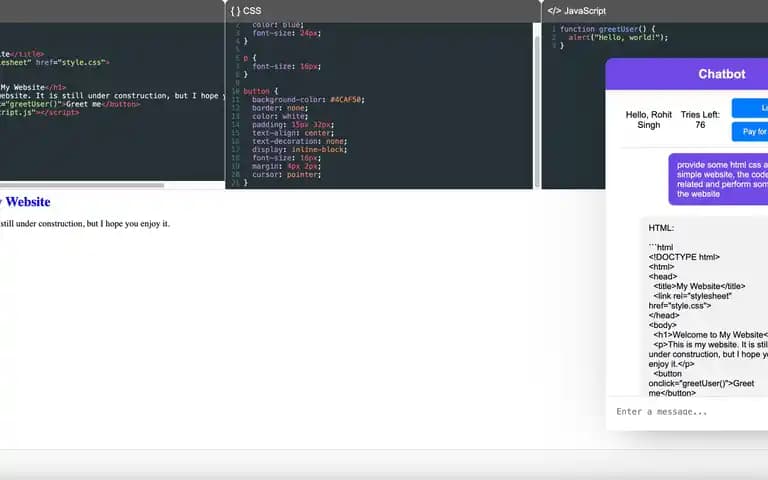Click the ript.js"></script> line in the HTML editor
Screen dimensions: 768x480
point(39,112)
